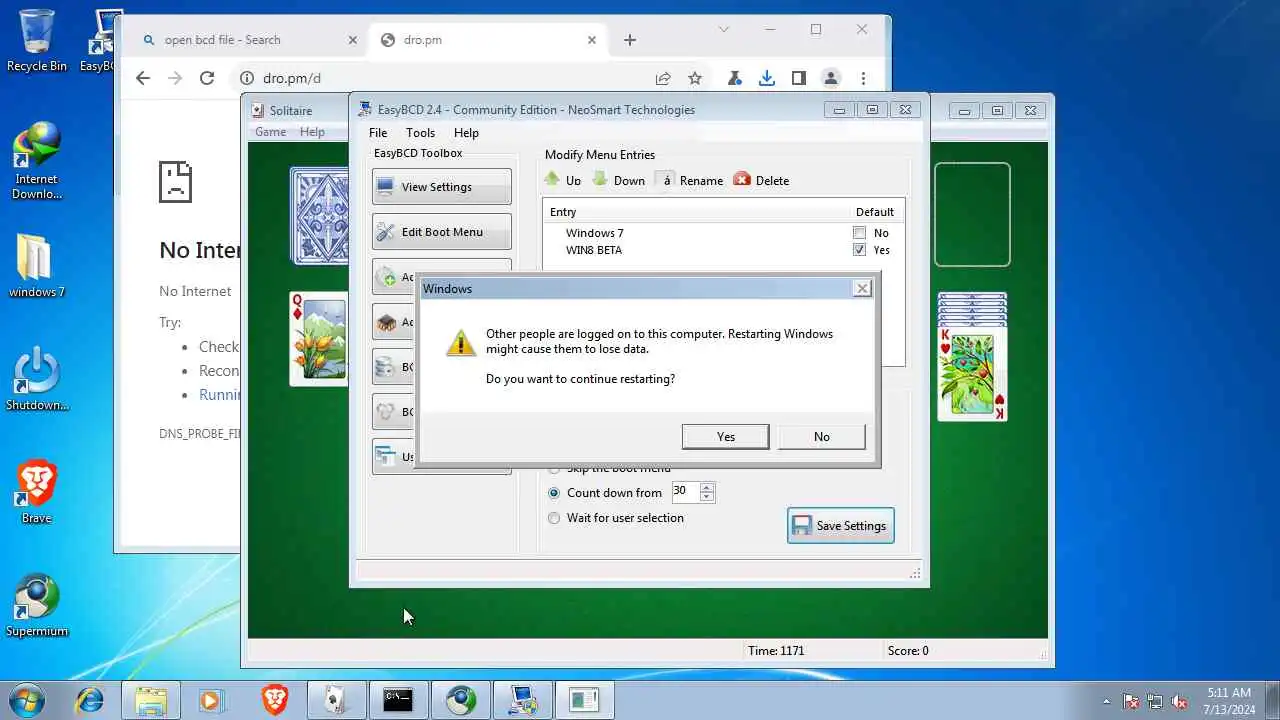Move boot entry Up
Viewport: 1280px width, 720px height.
point(562,180)
